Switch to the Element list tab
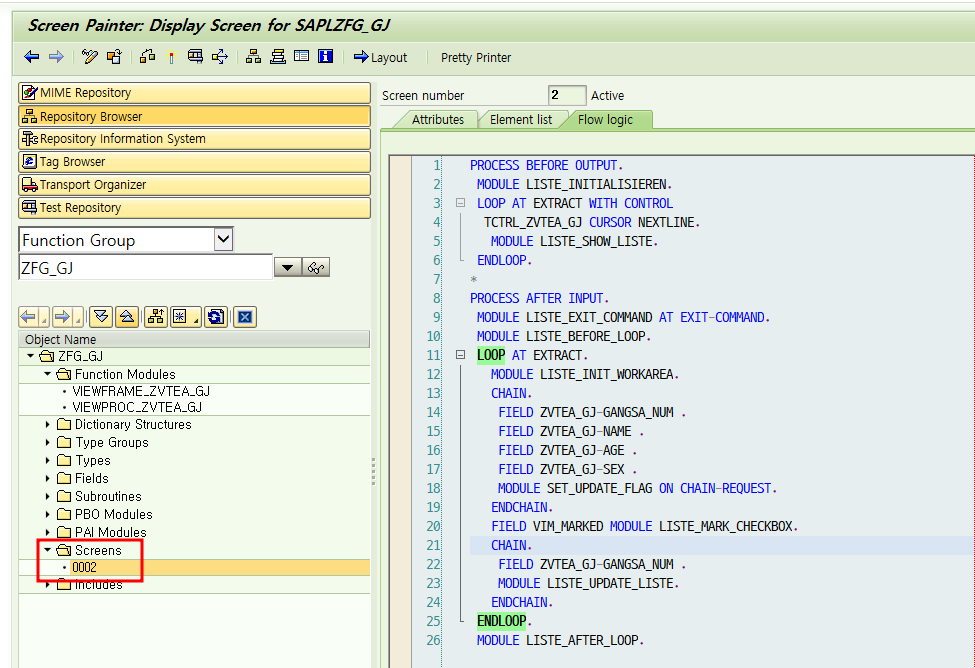 (x=522, y=118)
